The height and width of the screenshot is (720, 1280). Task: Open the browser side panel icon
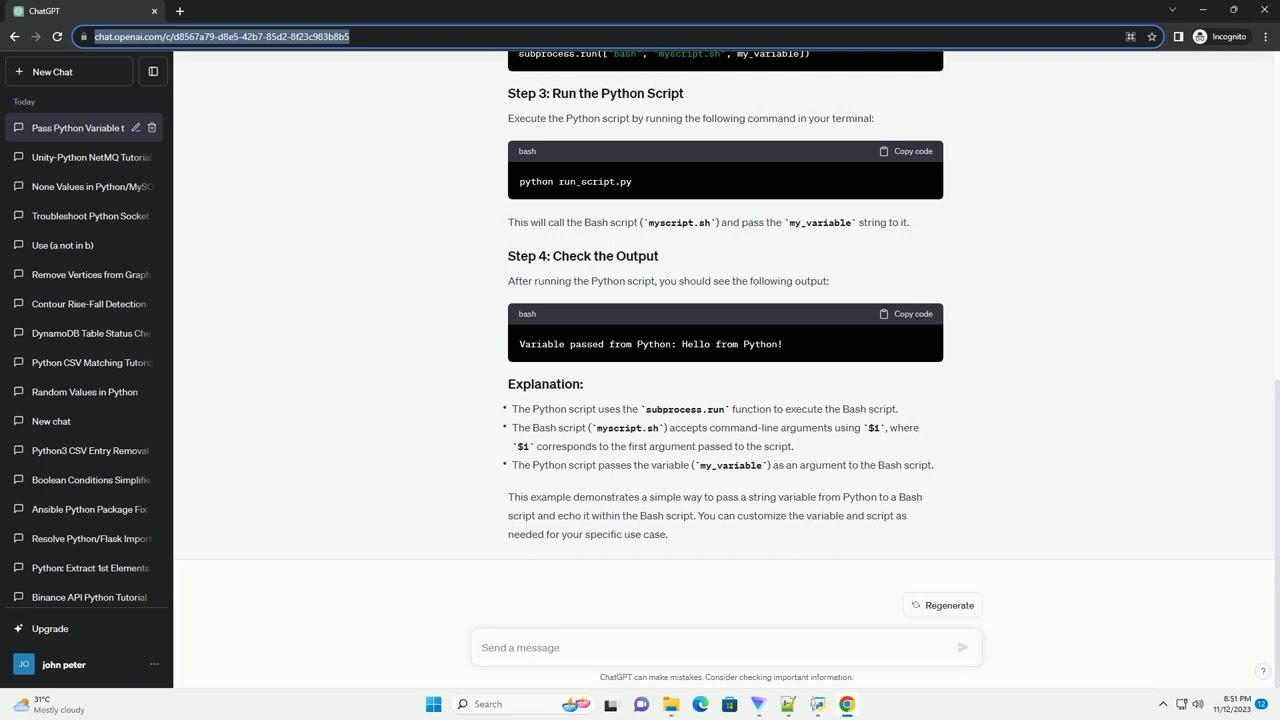point(1178,37)
